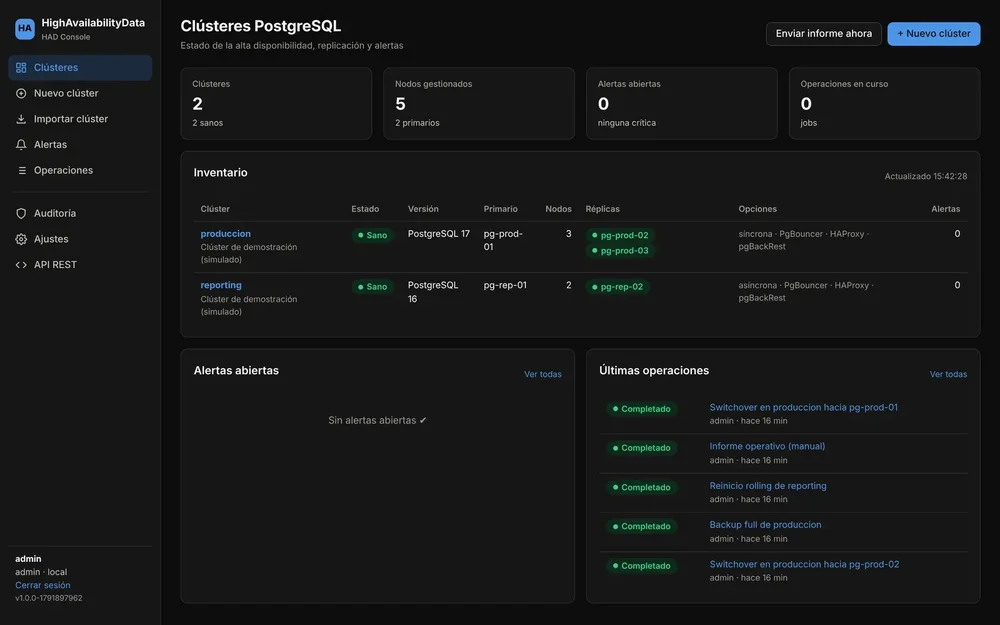The height and width of the screenshot is (625, 1000).
Task: Click the Sano status badge for reporting
Action: point(372,287)
